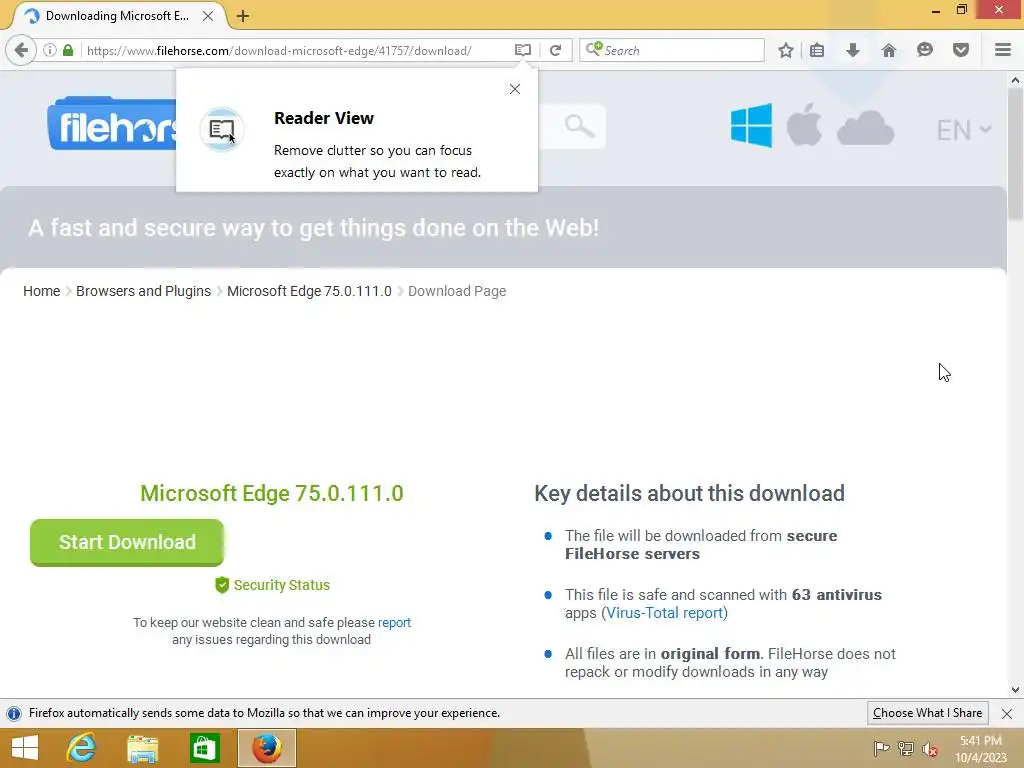Image resolution: width=1024 pixels, height=768 pixels.
Task: Select Windows software platform icon
Action: pyautogui.click(x=751, y=125)
